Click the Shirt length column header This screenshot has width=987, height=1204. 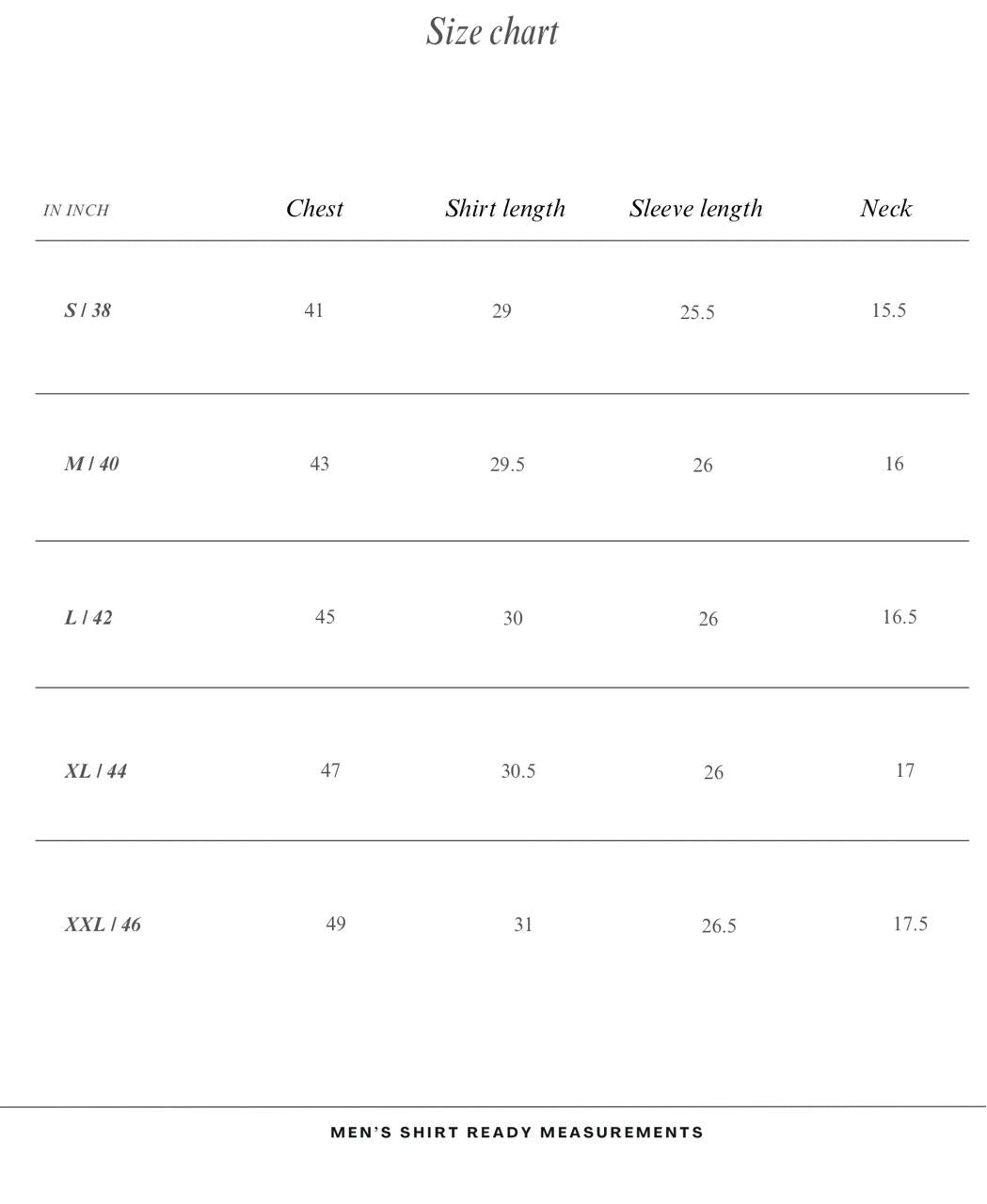pyautogui.click(x=505, y=209)
